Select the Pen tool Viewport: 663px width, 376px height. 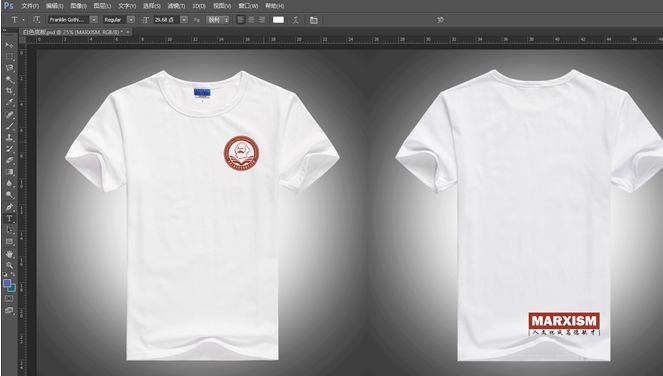[x=9, y=207]
